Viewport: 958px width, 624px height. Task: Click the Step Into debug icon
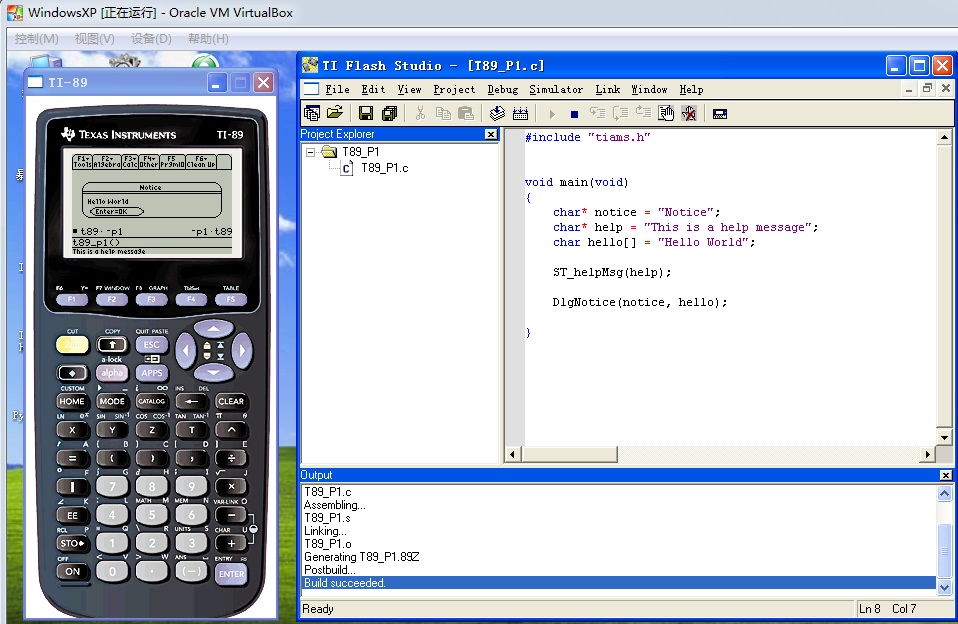pyautogui.click(x=598, y=113)
